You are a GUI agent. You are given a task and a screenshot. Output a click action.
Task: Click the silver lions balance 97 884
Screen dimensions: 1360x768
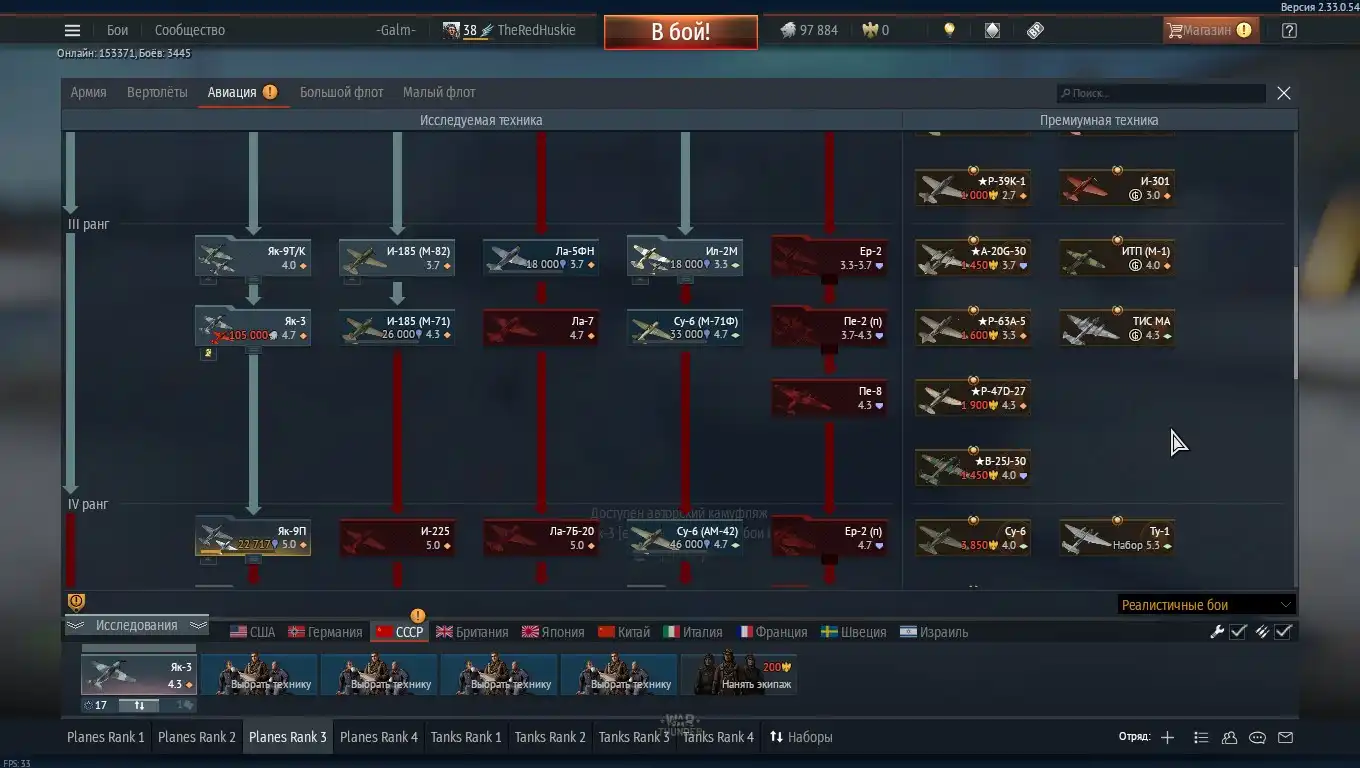(809, 30)
